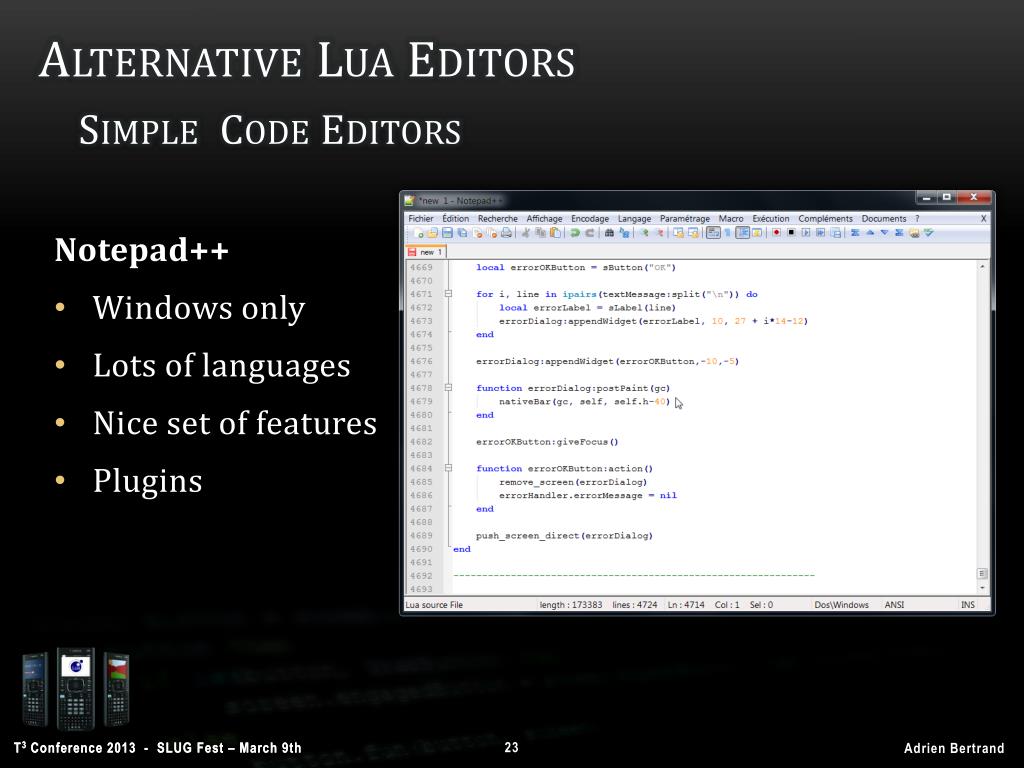The height and width of the screenshot is (768, 1024).
Task: Paste using the clipboard icon
Action: click(x=555, y=232)
